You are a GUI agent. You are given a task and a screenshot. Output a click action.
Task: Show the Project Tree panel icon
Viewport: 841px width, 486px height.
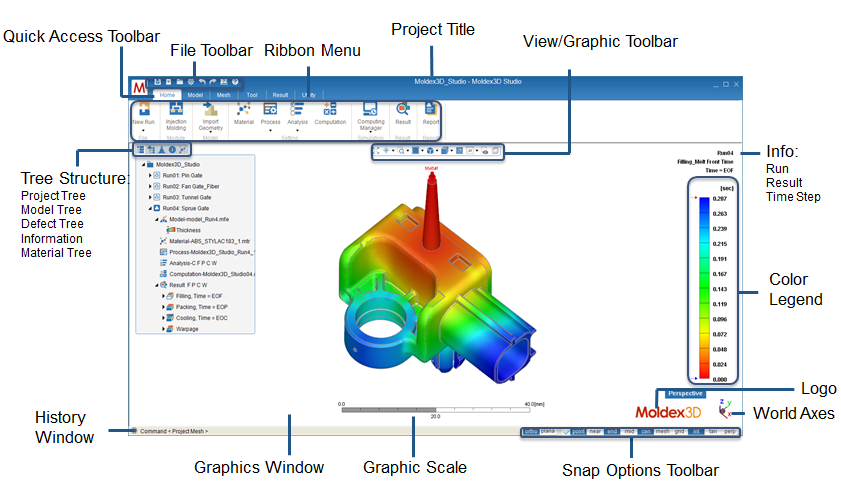141,150
